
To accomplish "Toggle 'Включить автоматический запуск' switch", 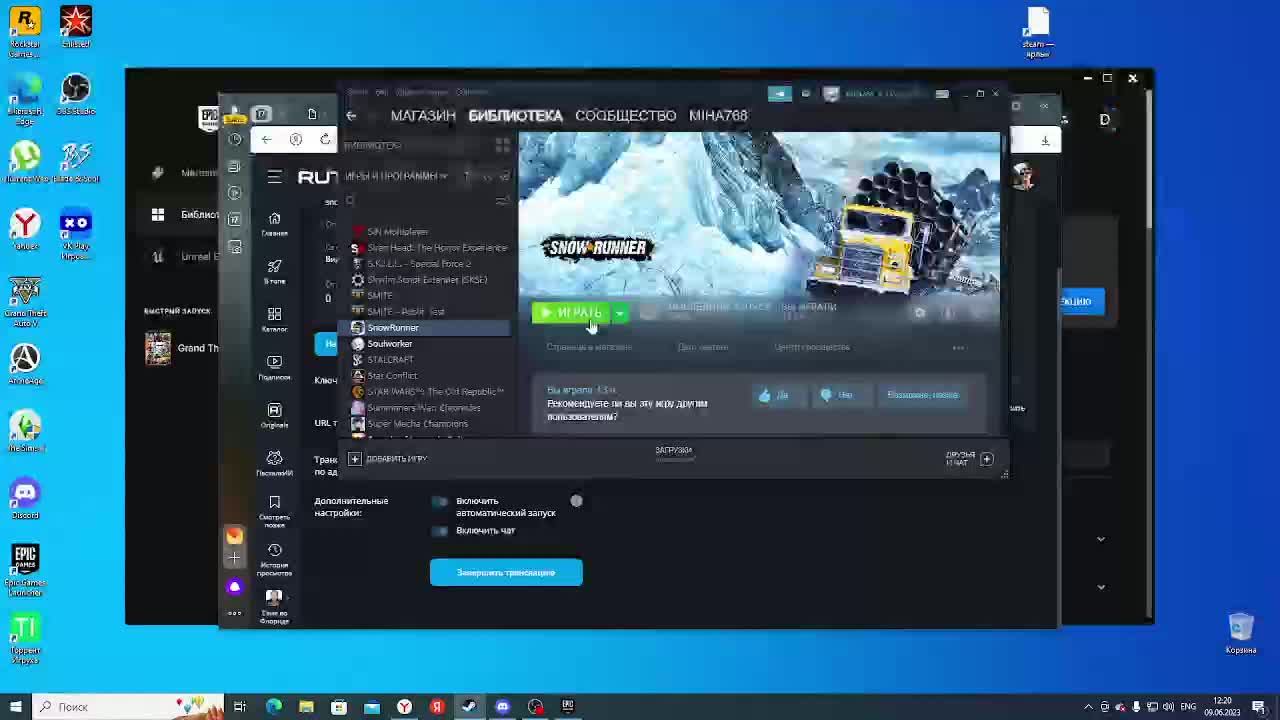I will coord(440,501).
